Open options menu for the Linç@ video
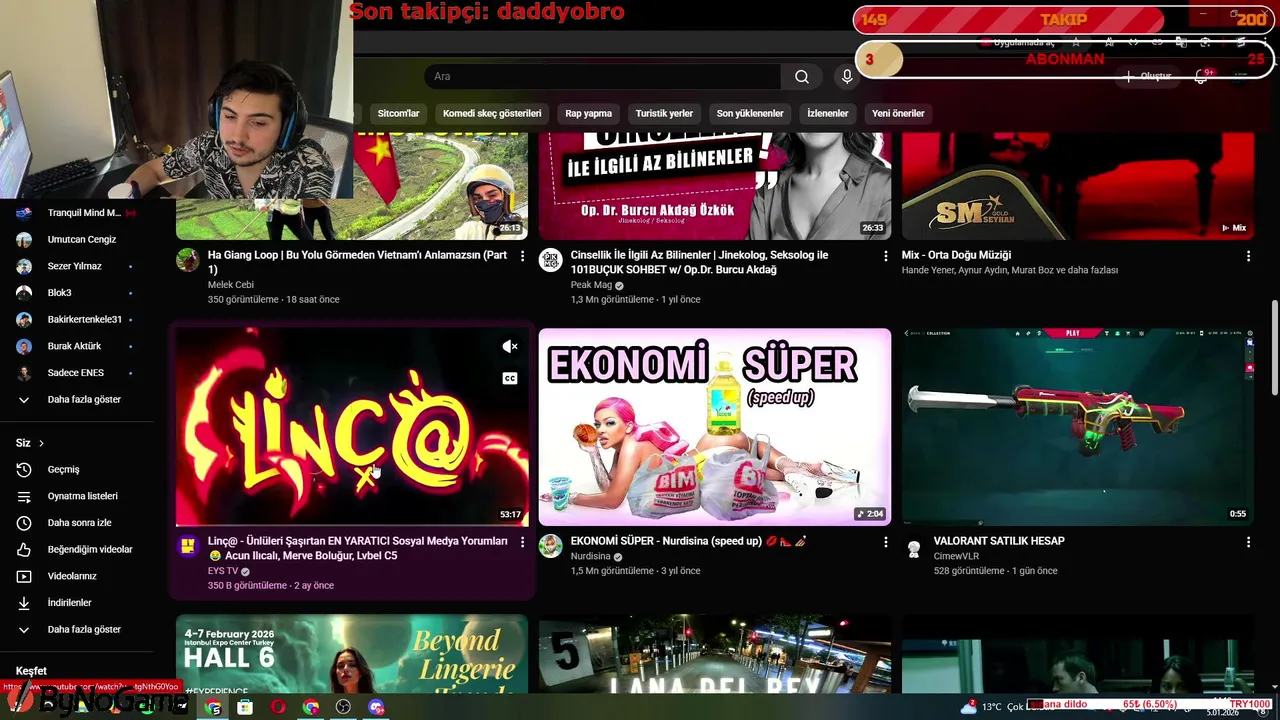This screenshot has width=1280, height=720. coord(522,542)
